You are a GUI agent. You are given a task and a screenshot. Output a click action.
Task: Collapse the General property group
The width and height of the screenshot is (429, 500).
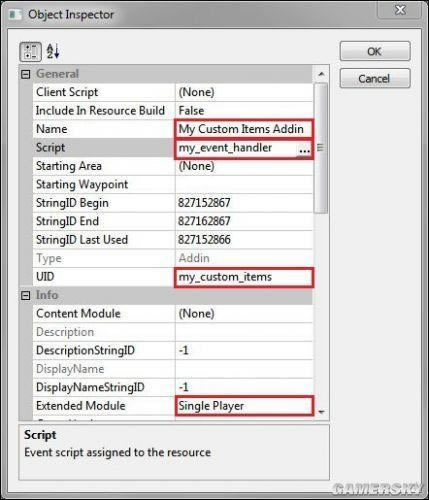[26, 74]
